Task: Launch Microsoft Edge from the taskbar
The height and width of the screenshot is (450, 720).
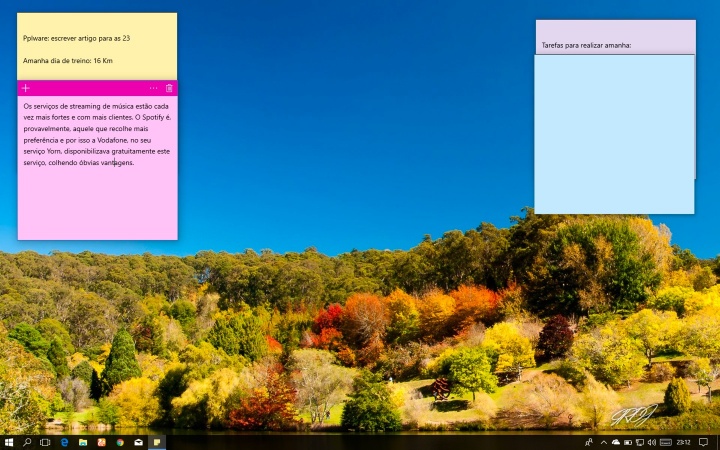Action: pyautogui.click(x=64, y=441)
